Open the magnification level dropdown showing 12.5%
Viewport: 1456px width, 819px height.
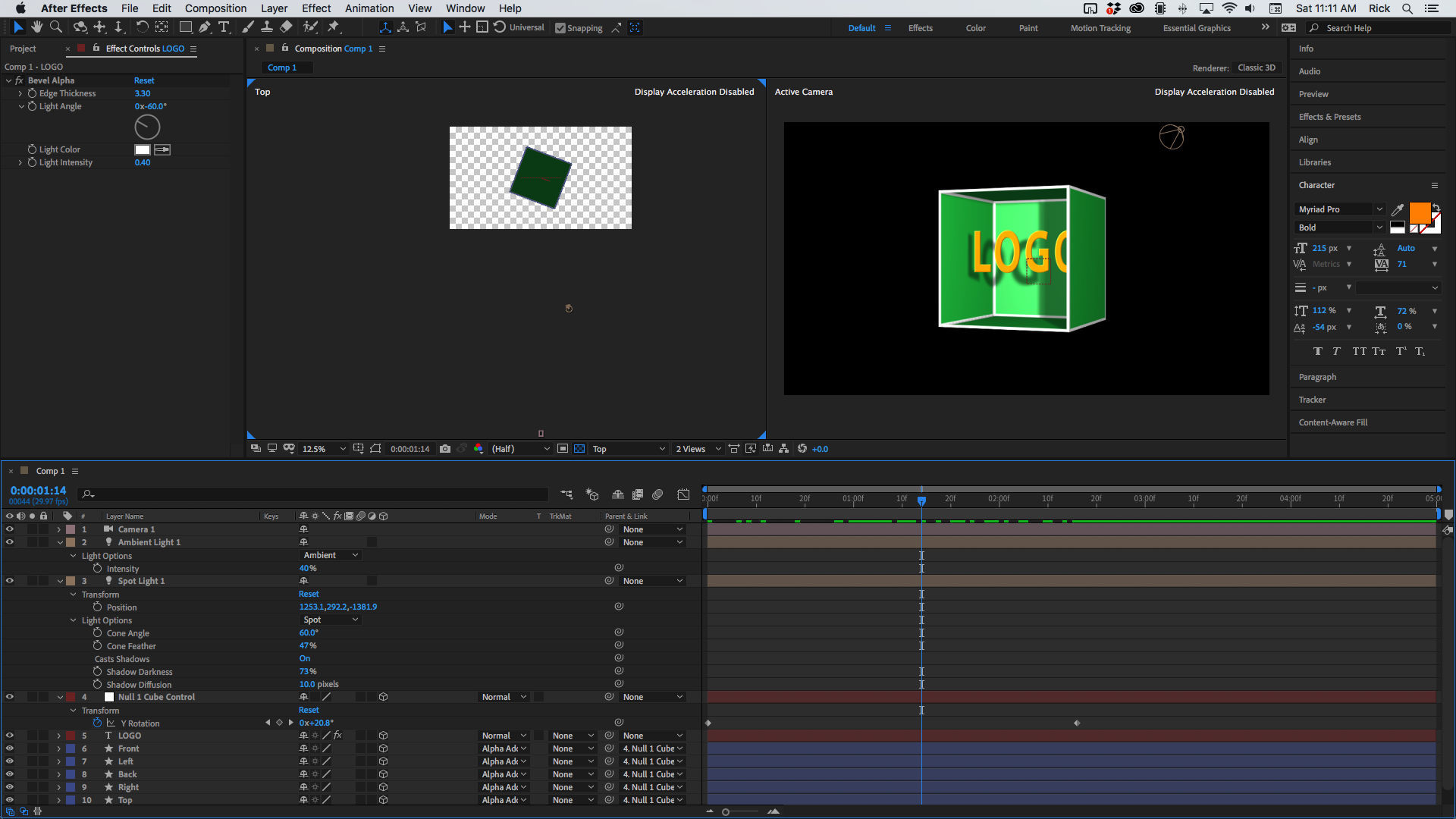[322, 448]
